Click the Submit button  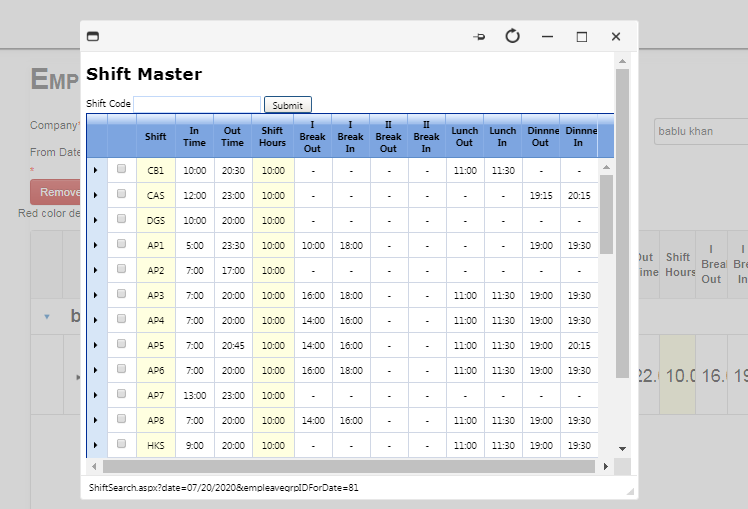[x=288, y=105]
